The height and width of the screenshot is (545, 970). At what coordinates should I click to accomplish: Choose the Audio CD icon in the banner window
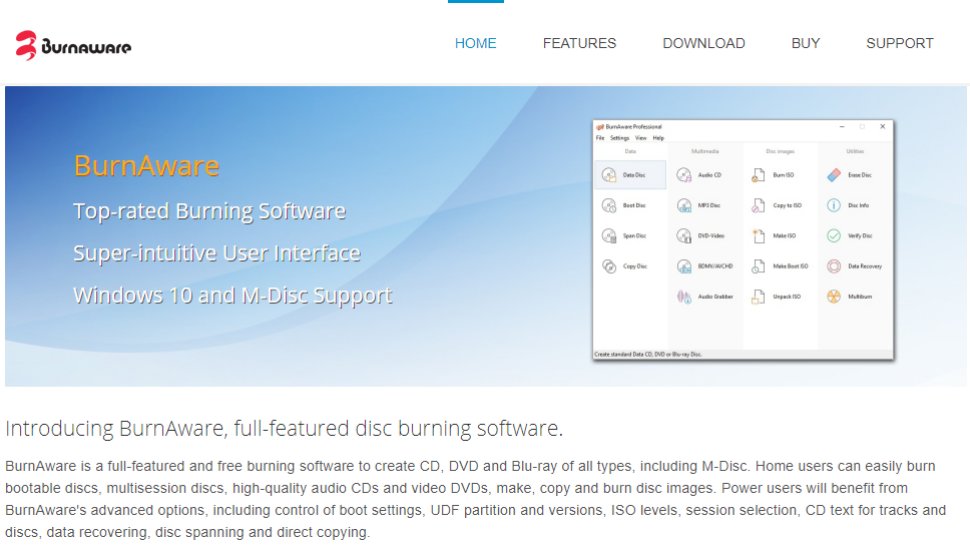tap(684, 175)
